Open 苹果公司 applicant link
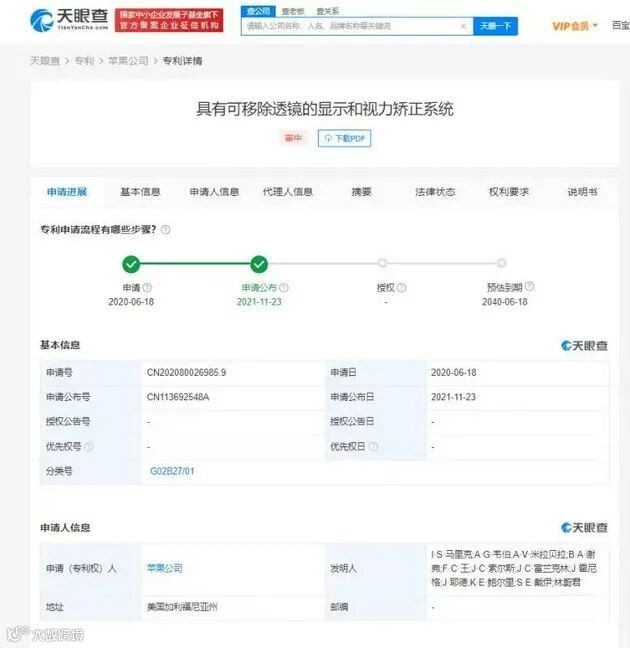Screen dimensions: 630x648 tap(165, 568)
